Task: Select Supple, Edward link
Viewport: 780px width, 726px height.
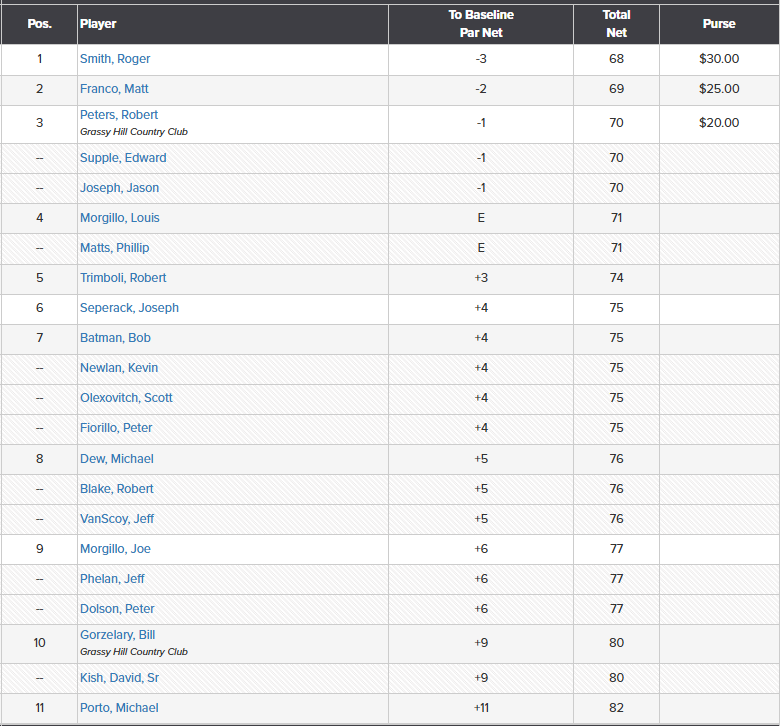Action: (x=123, y=158)
